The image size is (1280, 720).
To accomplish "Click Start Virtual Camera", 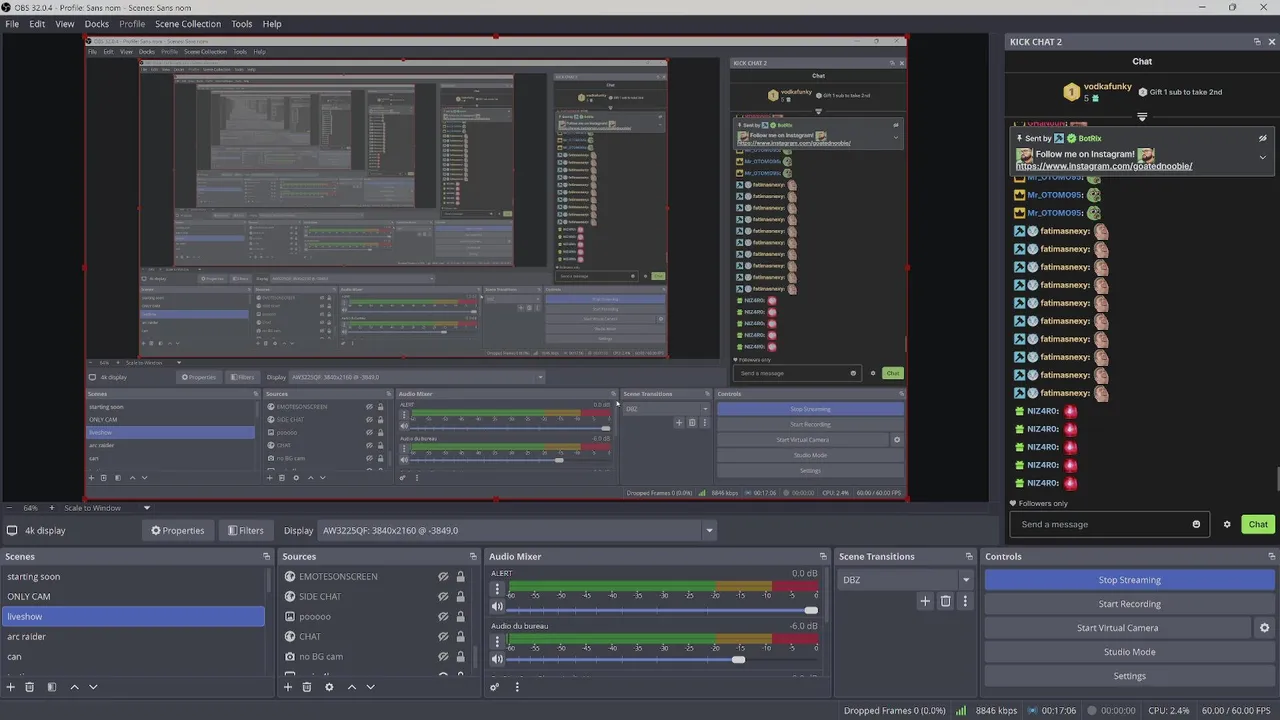I will point(1118,628).
